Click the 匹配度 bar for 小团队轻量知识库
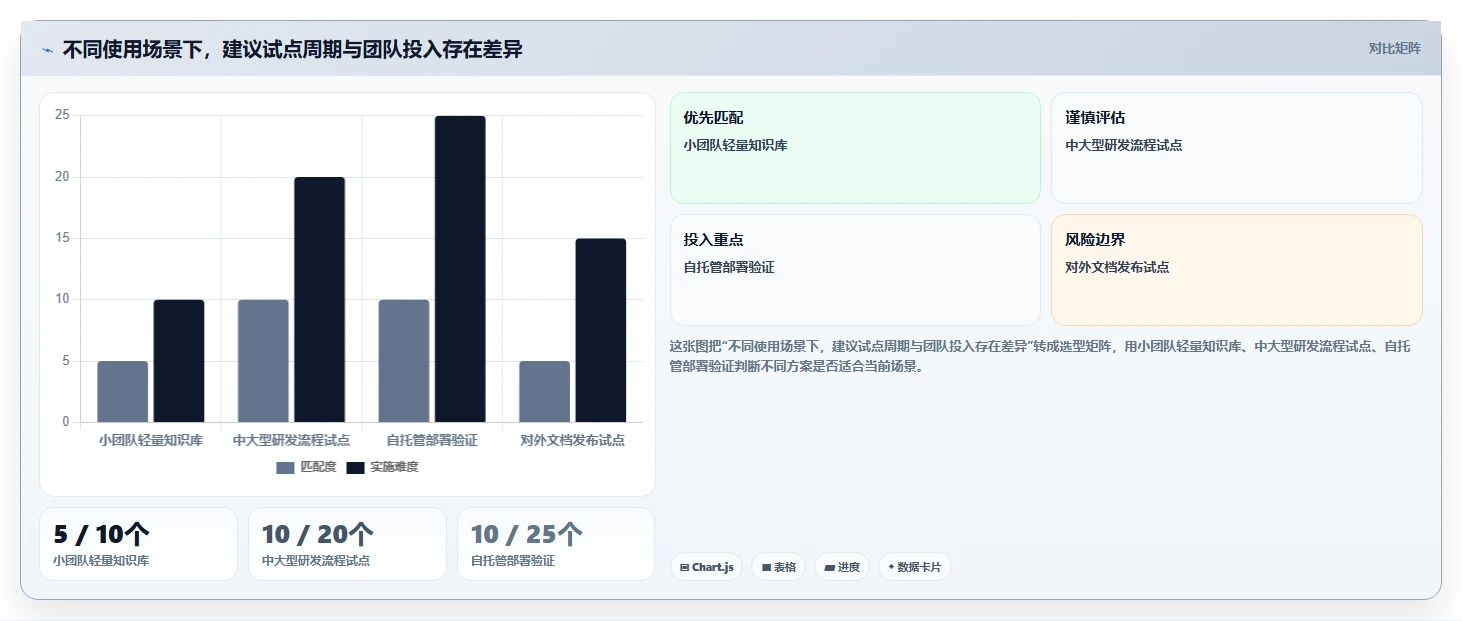 (123, 391)
